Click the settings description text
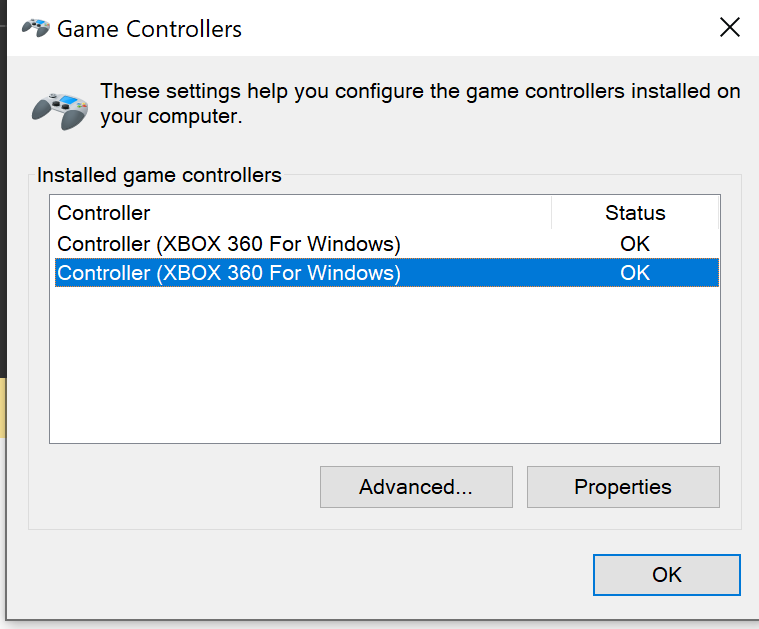 point(420,103)
